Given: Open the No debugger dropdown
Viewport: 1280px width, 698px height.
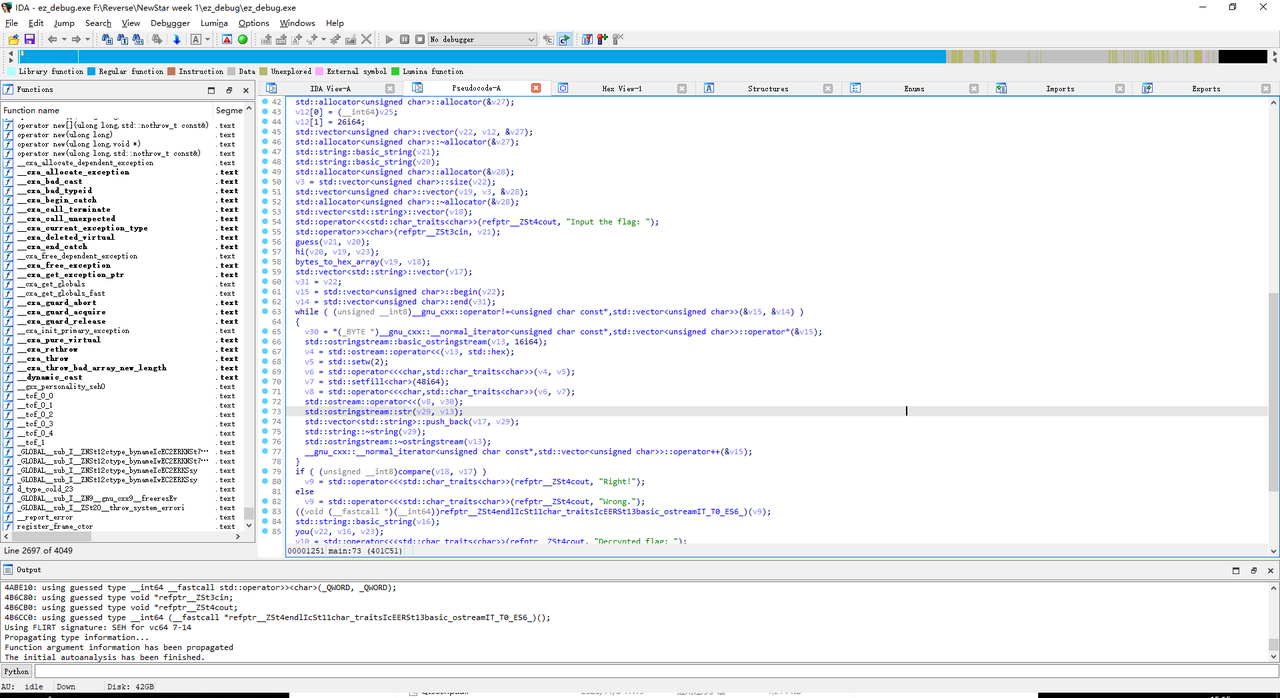Looking at the screenshot, I should click(482, 39).
